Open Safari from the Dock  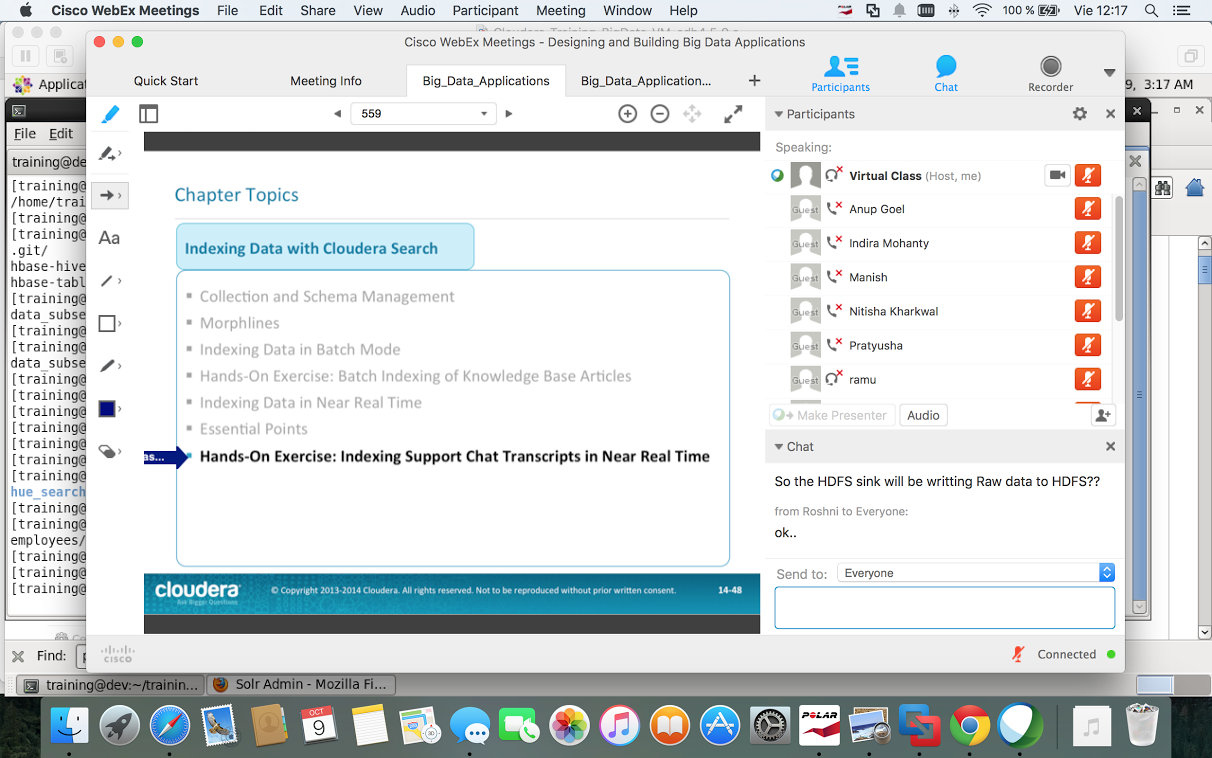click(170, 725)
